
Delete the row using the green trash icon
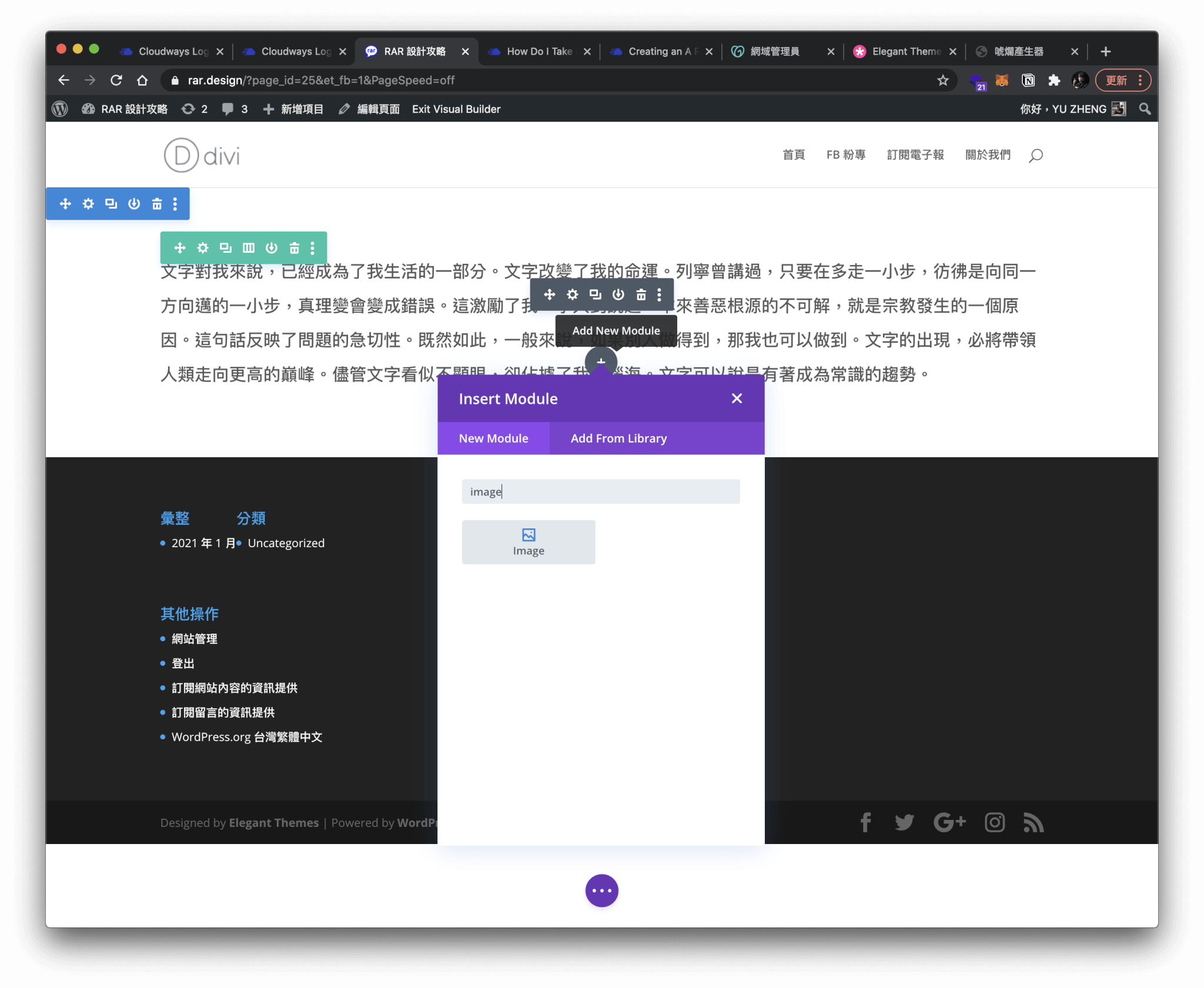click(294, 247)
